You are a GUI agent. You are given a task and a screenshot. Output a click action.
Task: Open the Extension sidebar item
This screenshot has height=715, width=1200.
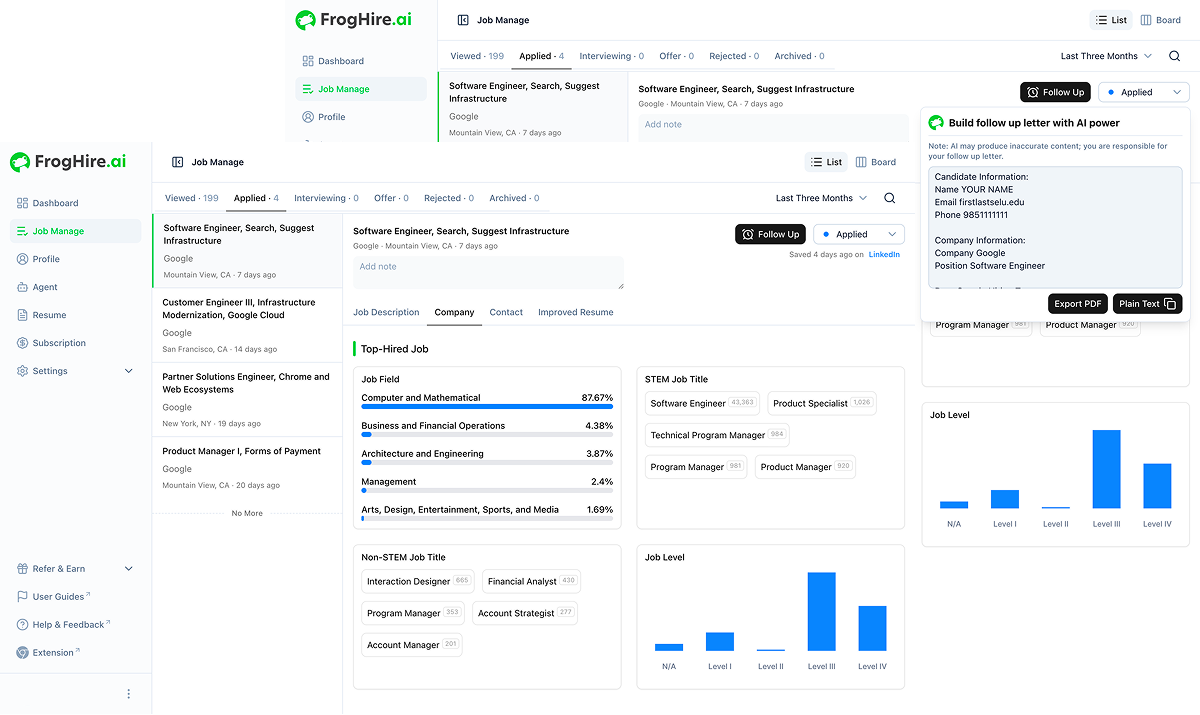tap(48, 652)
